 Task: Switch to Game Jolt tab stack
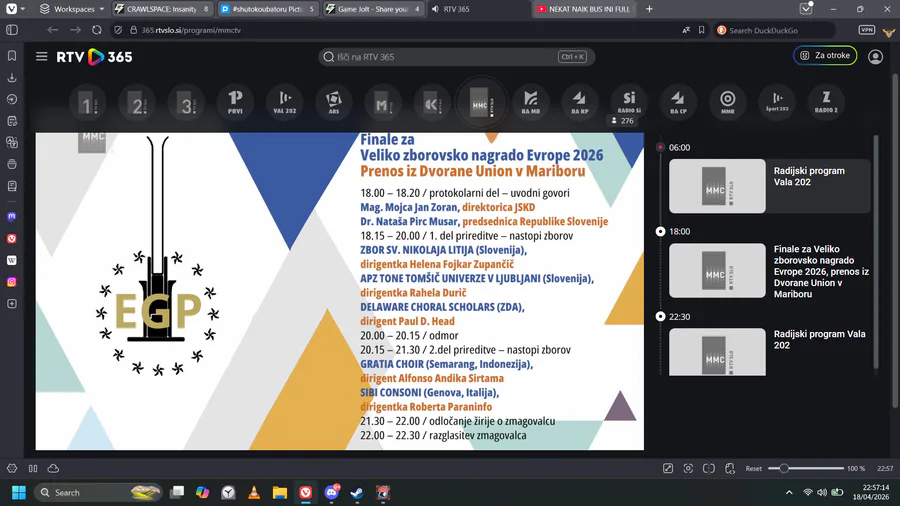373,9
